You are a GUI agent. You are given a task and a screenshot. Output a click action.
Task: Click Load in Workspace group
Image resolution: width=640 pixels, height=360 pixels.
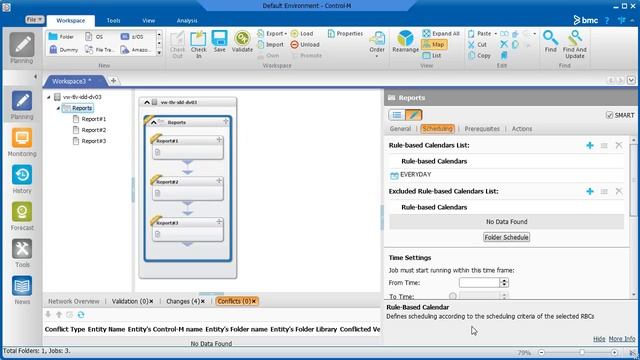coord(302,33)
